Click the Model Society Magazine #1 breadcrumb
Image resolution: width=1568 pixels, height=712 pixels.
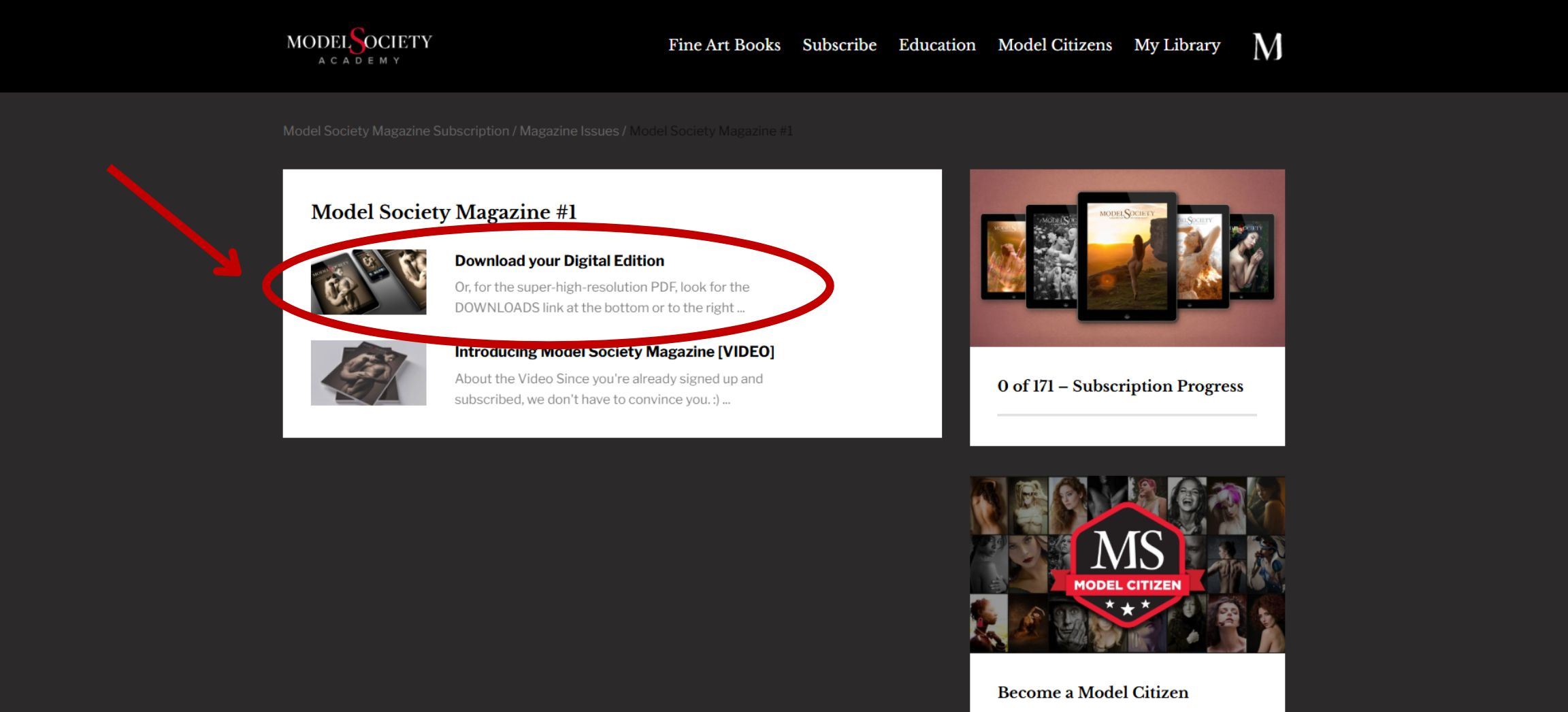[x=711, y=131]
